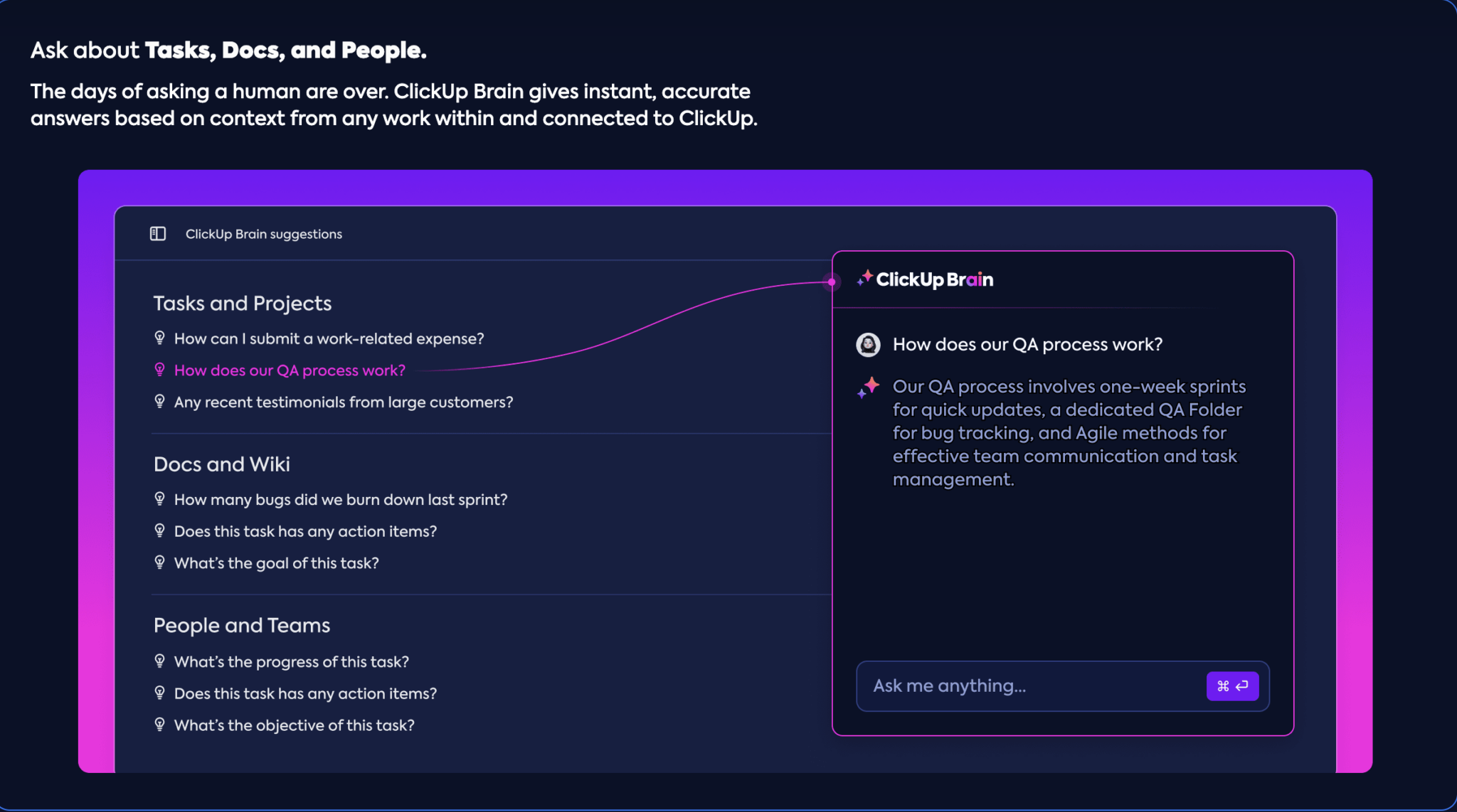Select 'How many bugs did we burn down last sprint?'
Screen dimensions: 1457x812
pos(341,499)
